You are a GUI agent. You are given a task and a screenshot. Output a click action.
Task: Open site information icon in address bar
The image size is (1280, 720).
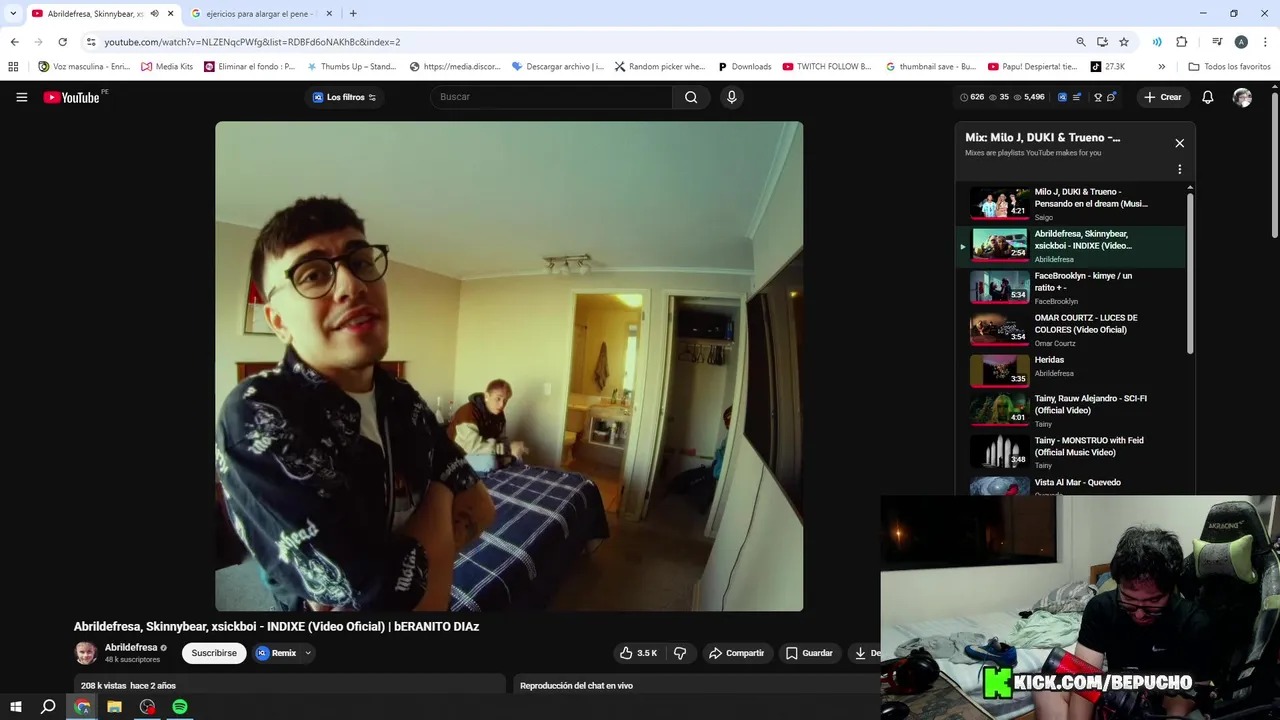[91, 42]
